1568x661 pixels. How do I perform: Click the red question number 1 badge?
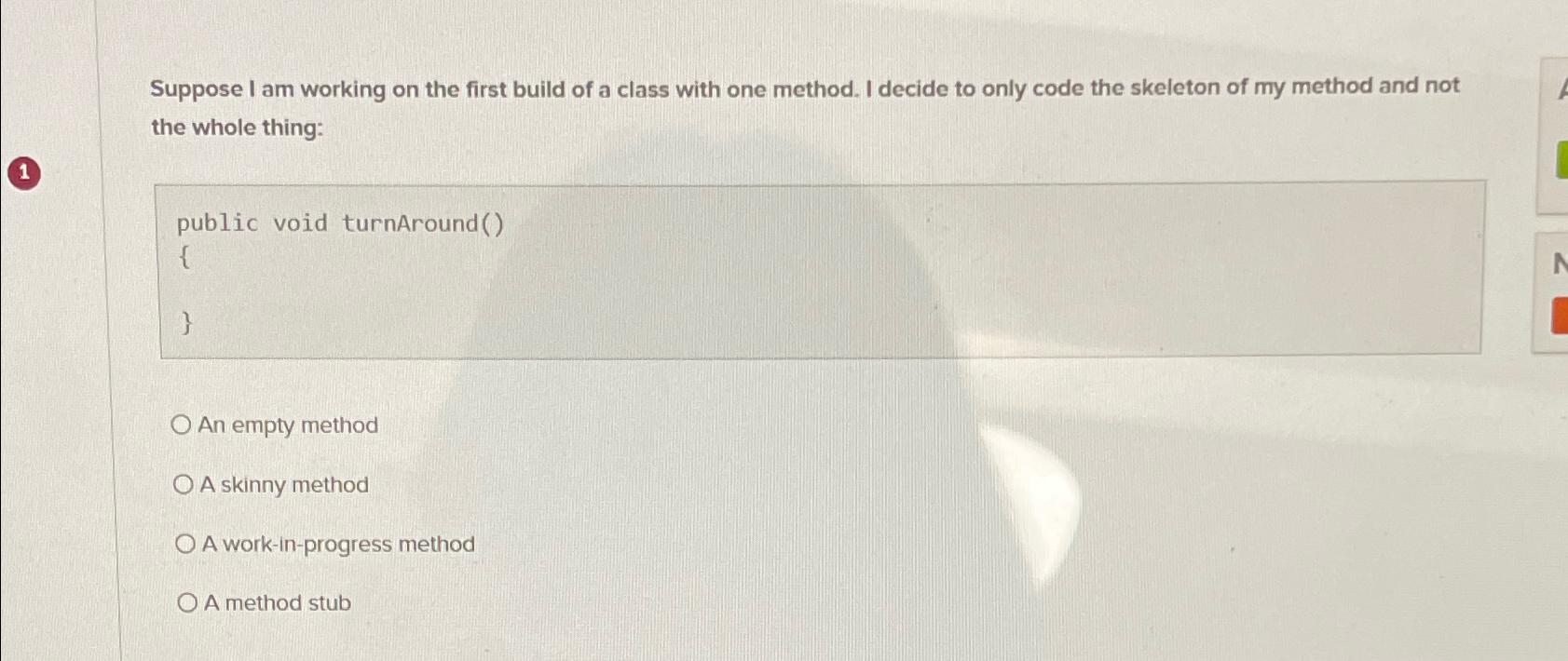tap(22, 173)
